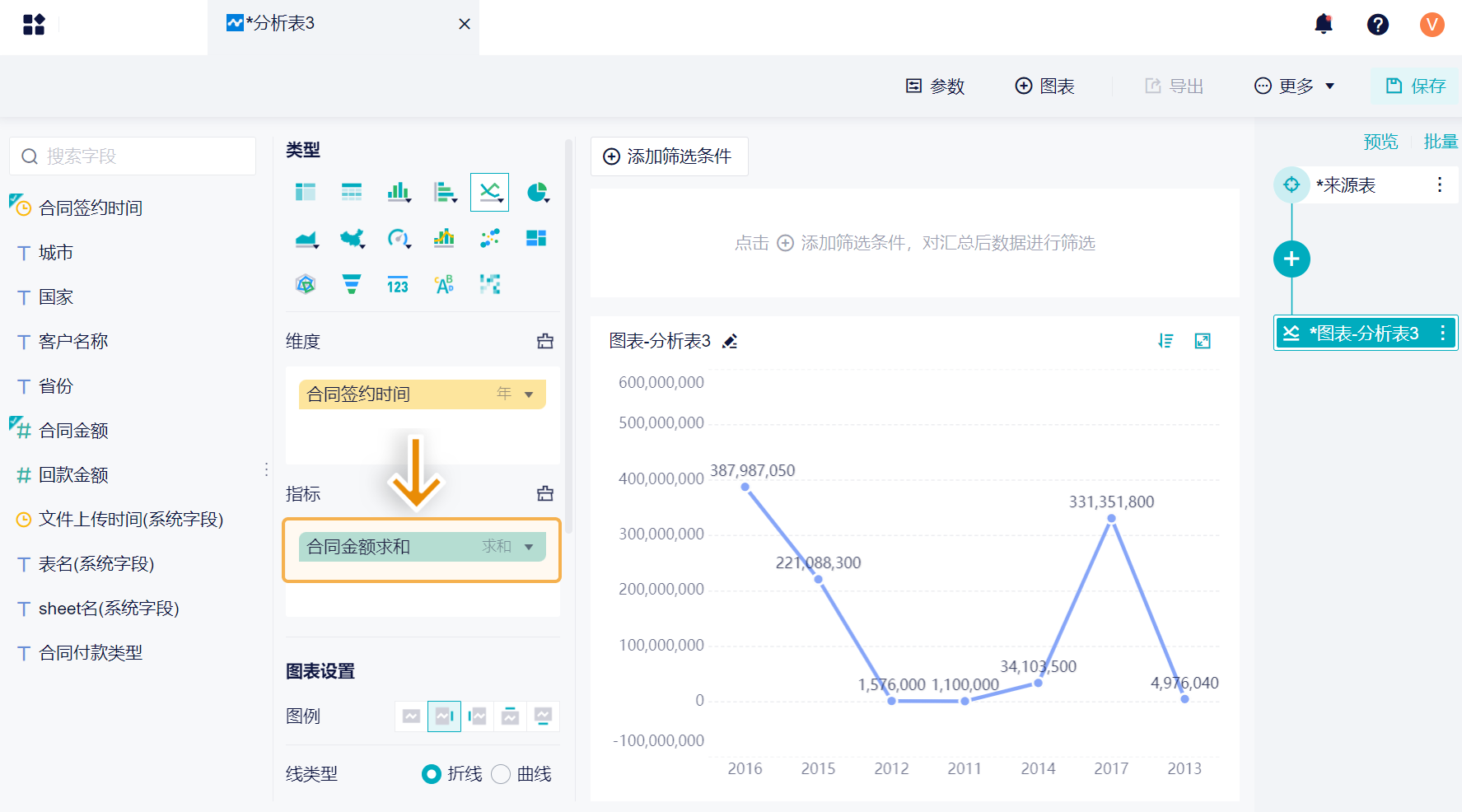Choose the funnel chart type icon

pos(352,285)
